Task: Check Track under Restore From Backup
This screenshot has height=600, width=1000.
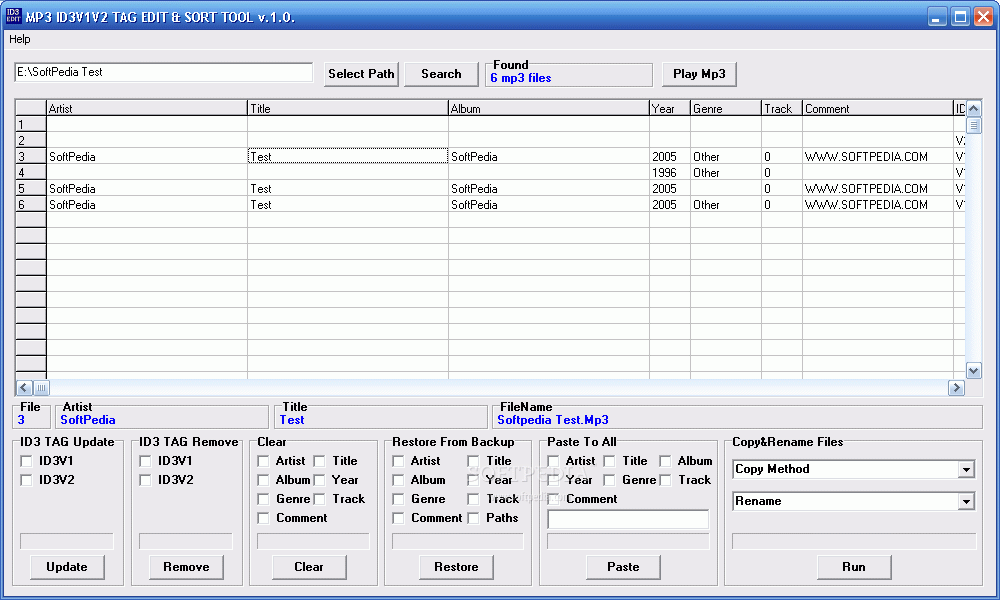Action: pos(473,499)
